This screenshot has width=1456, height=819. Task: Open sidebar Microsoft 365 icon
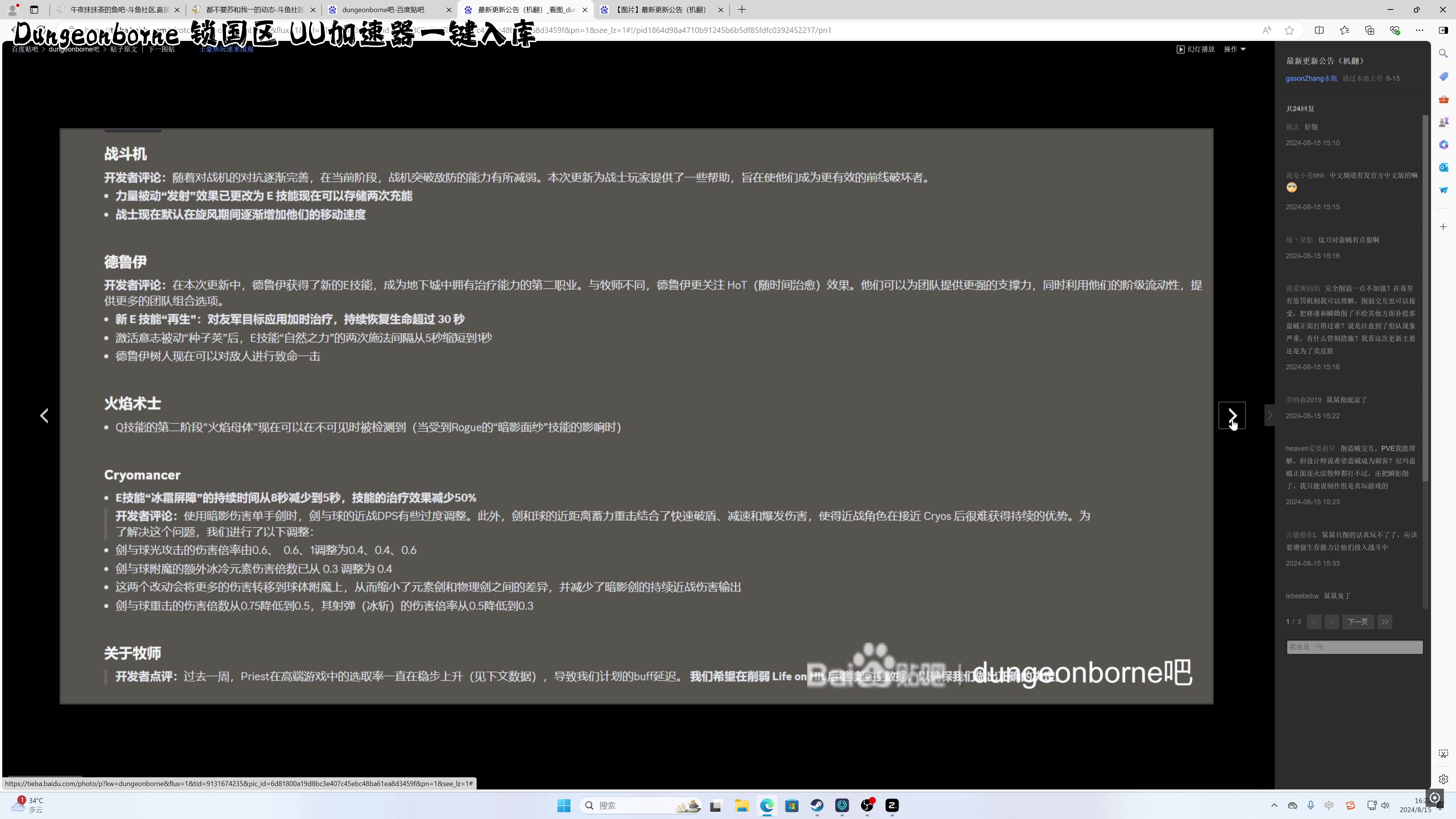tap(1443, 145)
